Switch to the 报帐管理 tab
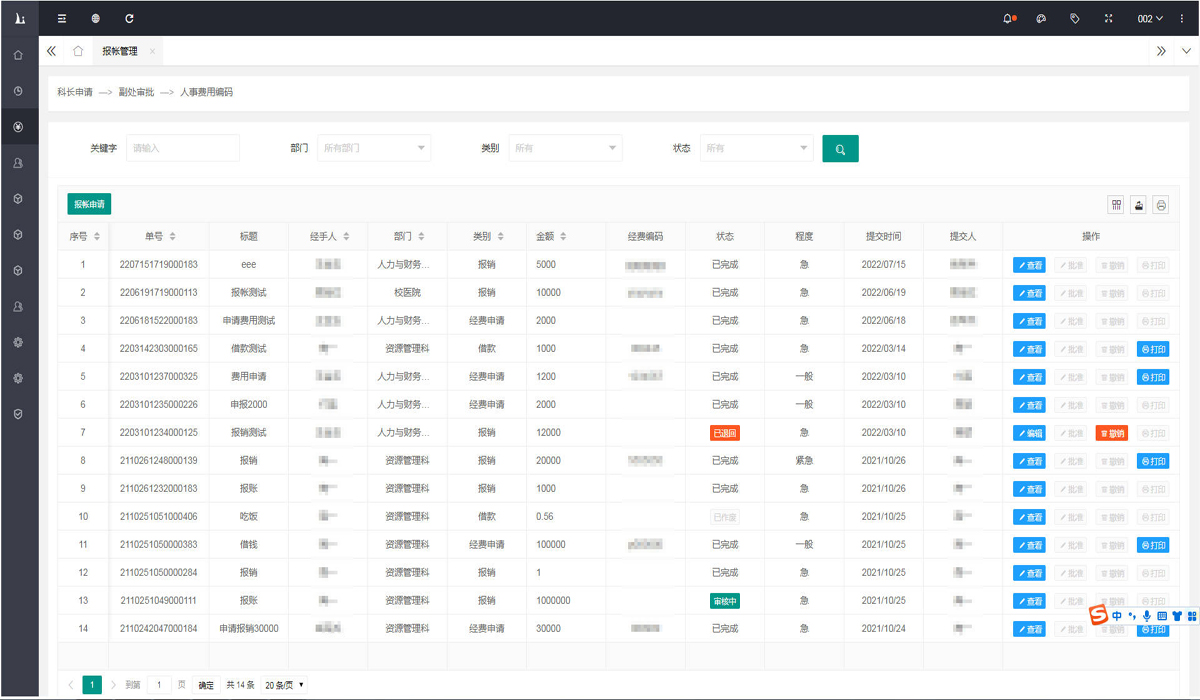1200x700 pixels. point(120,51)
